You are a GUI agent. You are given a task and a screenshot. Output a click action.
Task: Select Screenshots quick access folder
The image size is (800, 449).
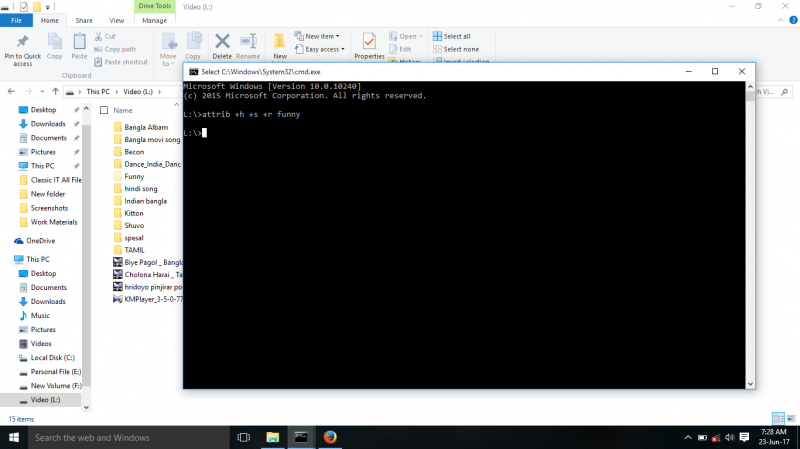(x=49, y=208)
